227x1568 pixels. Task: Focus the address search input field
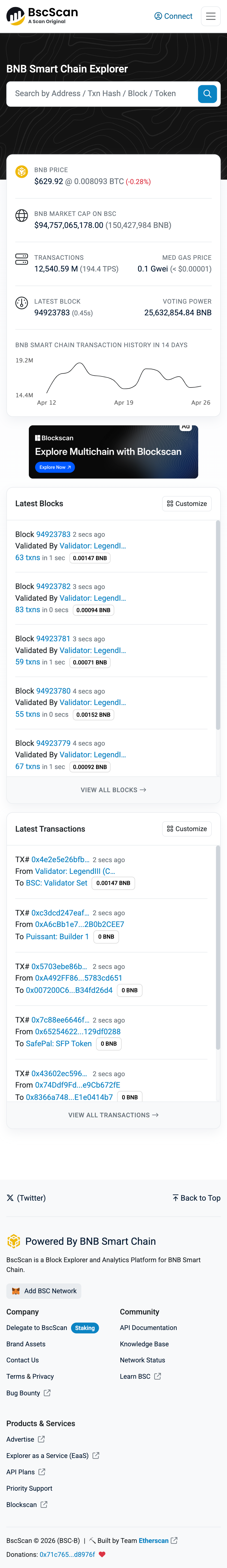(100, 94)
